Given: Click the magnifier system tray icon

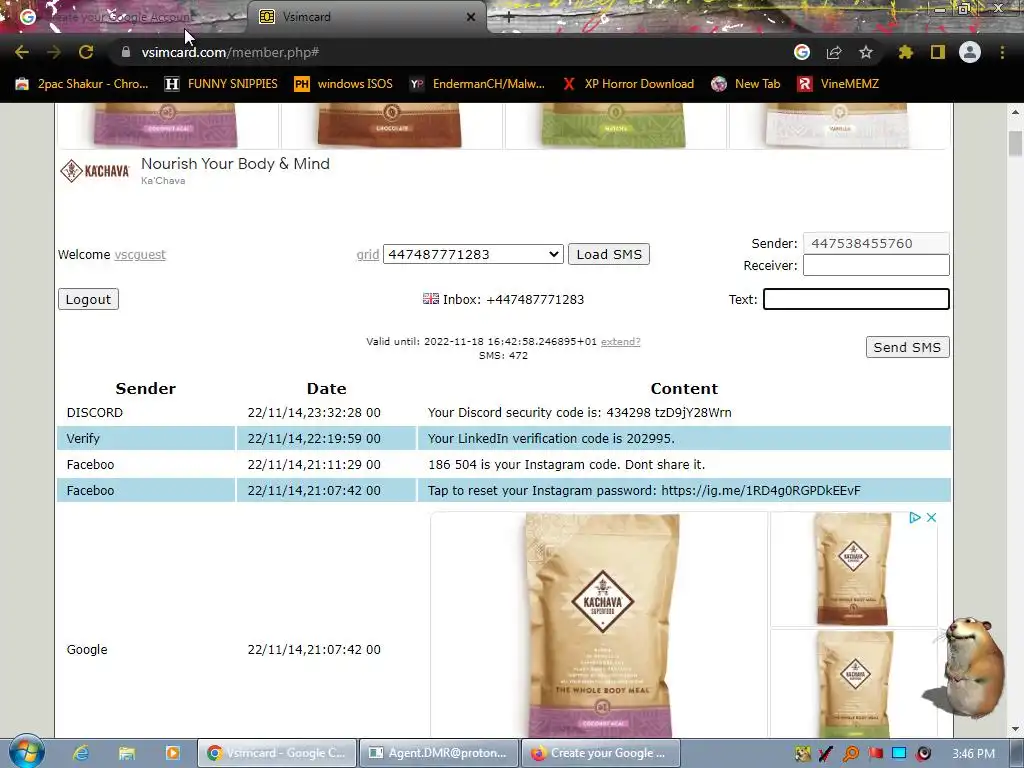Looking at the screenshot, I should click(x=851, y=754).
